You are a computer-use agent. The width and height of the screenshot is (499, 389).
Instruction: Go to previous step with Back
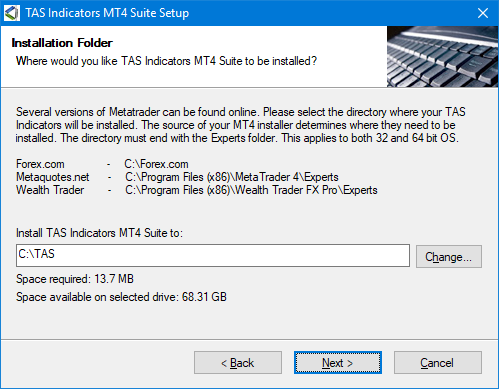(x=238, y=362)
